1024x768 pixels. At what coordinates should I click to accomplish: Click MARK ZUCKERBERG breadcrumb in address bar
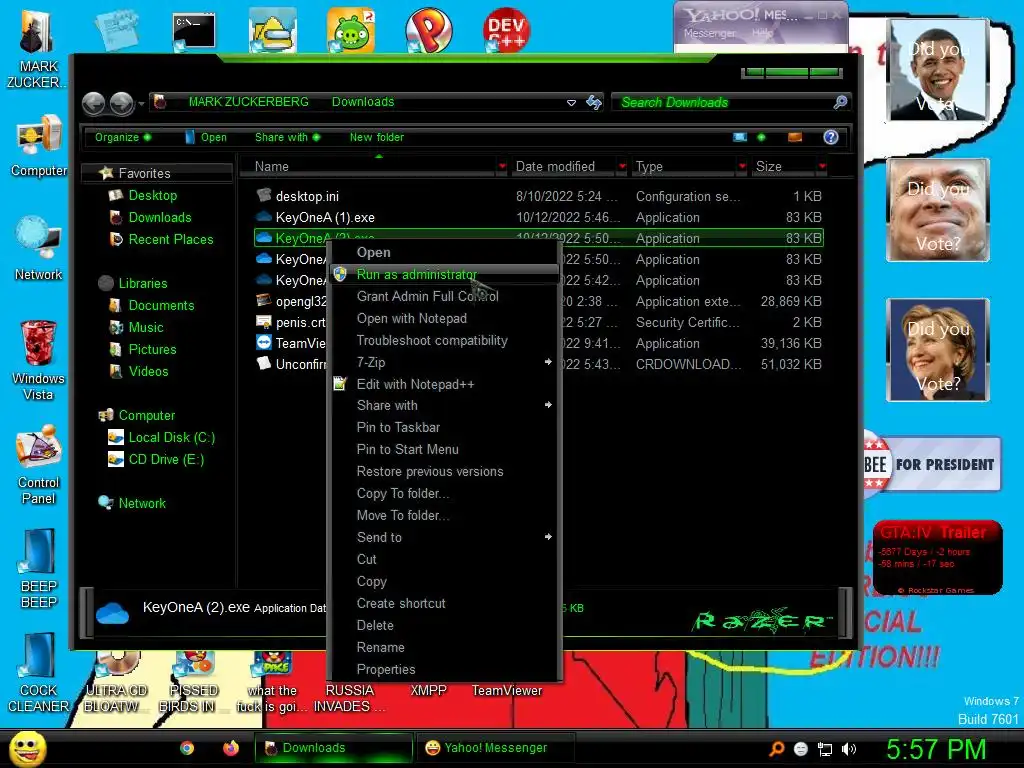click(249, 102)
